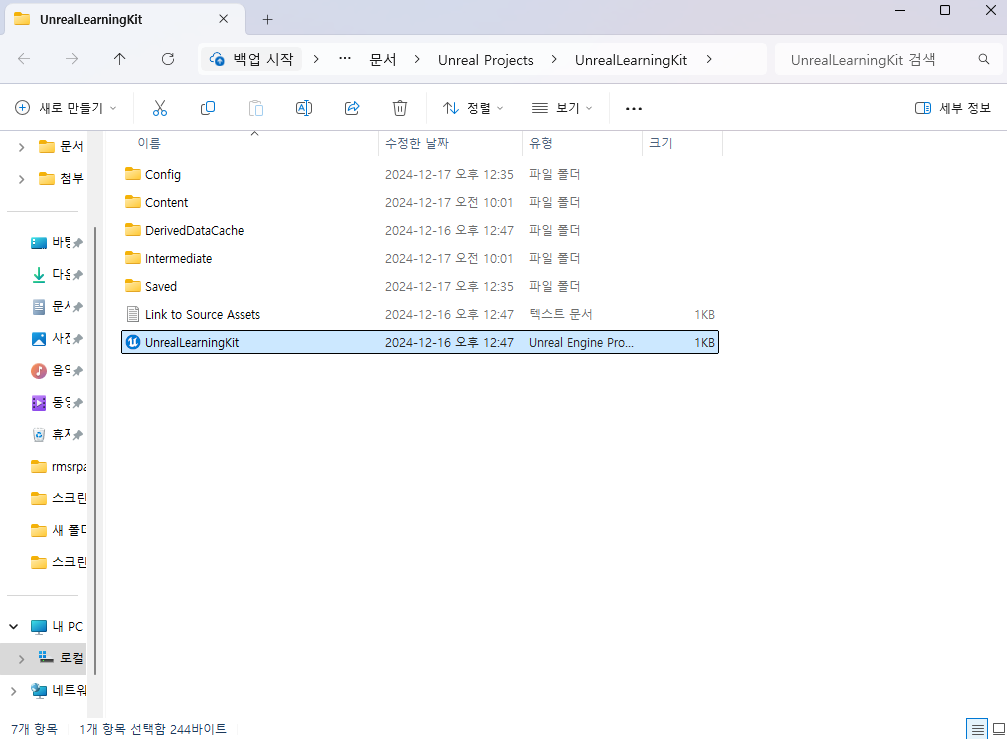Click the Cut scissors icon
The height and width of the screenshot is (739, 1007).
tap(160, 108)
